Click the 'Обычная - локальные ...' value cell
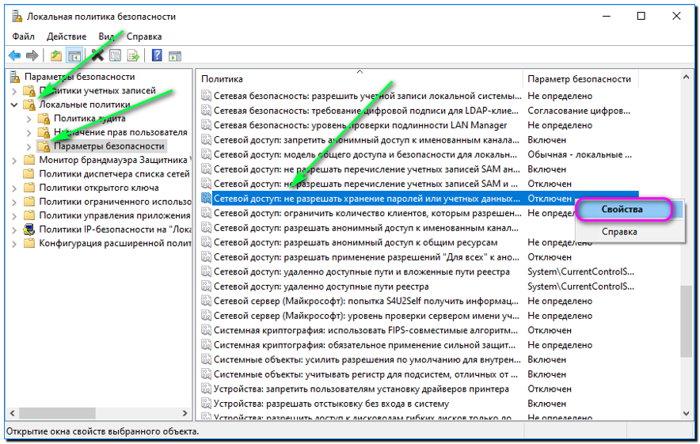 coord(579,155)
